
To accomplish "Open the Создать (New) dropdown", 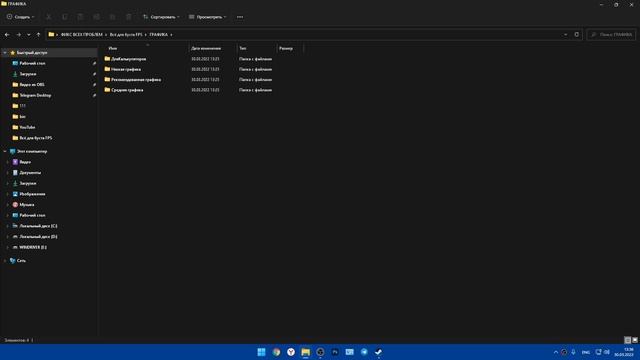I will click(x=20, y=17).
